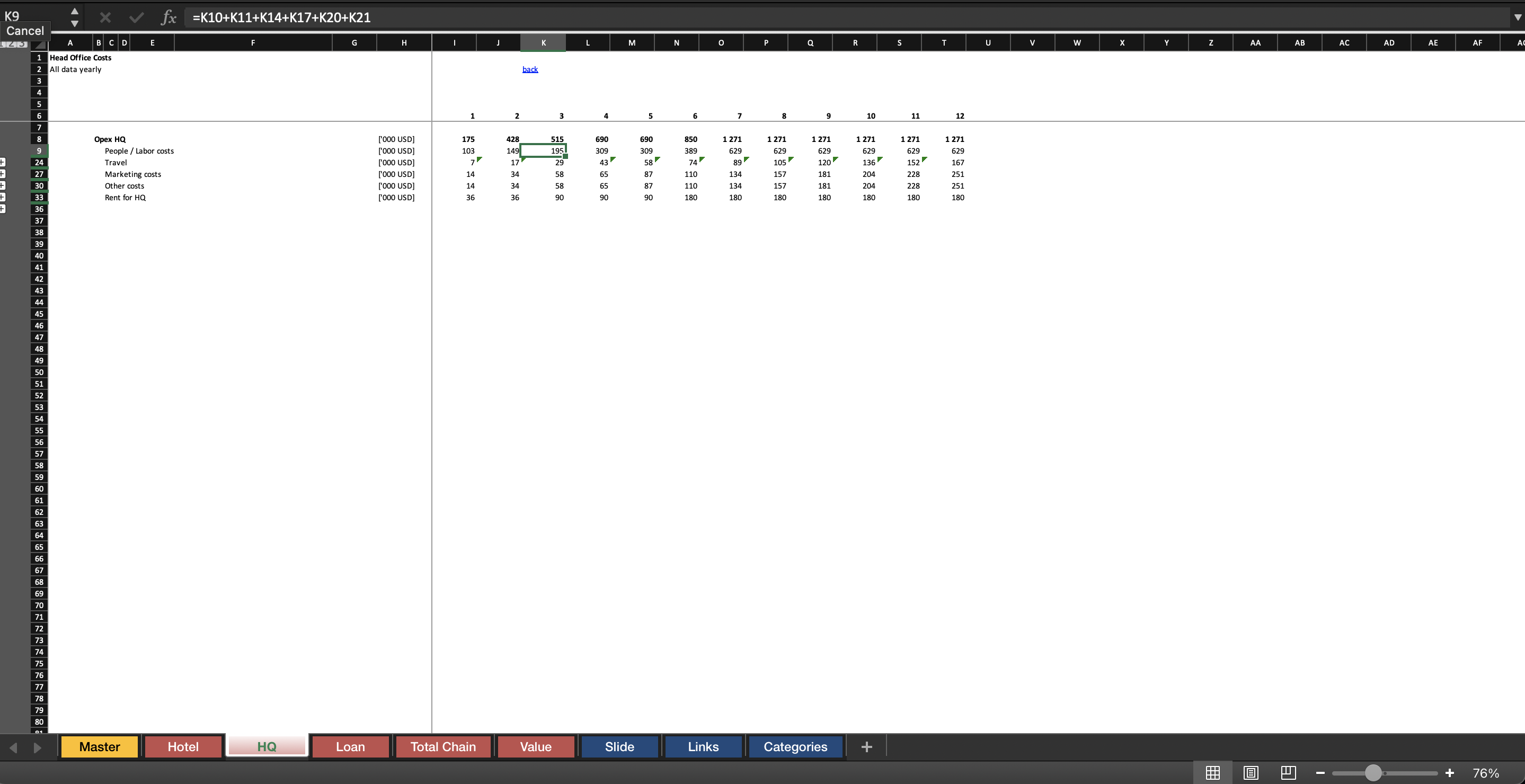Viewport: 1525px width, 784px height.
Task: Click the K9 name box
Action: (x=33, y=16)
